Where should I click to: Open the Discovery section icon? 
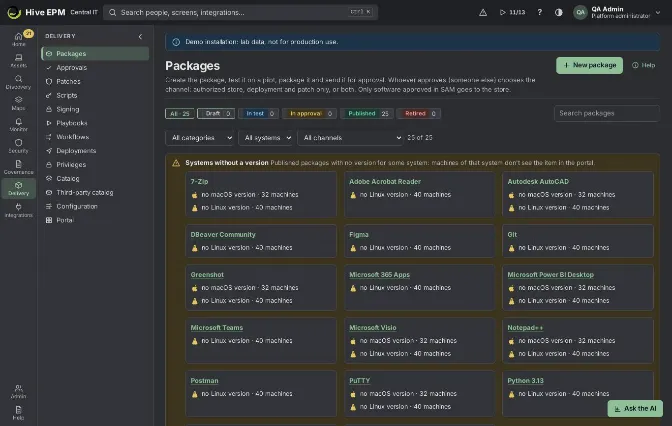(x=18, y=82)
